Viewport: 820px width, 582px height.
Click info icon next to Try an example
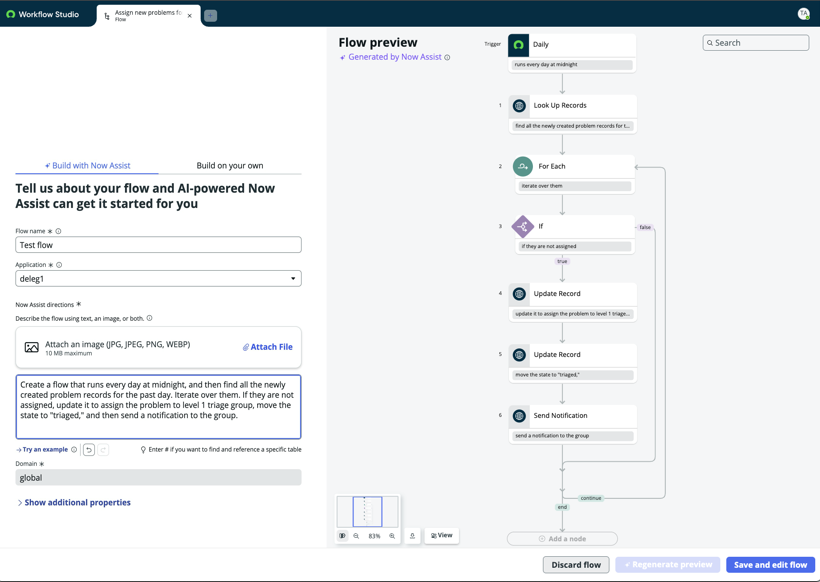(x=74, y=450)
